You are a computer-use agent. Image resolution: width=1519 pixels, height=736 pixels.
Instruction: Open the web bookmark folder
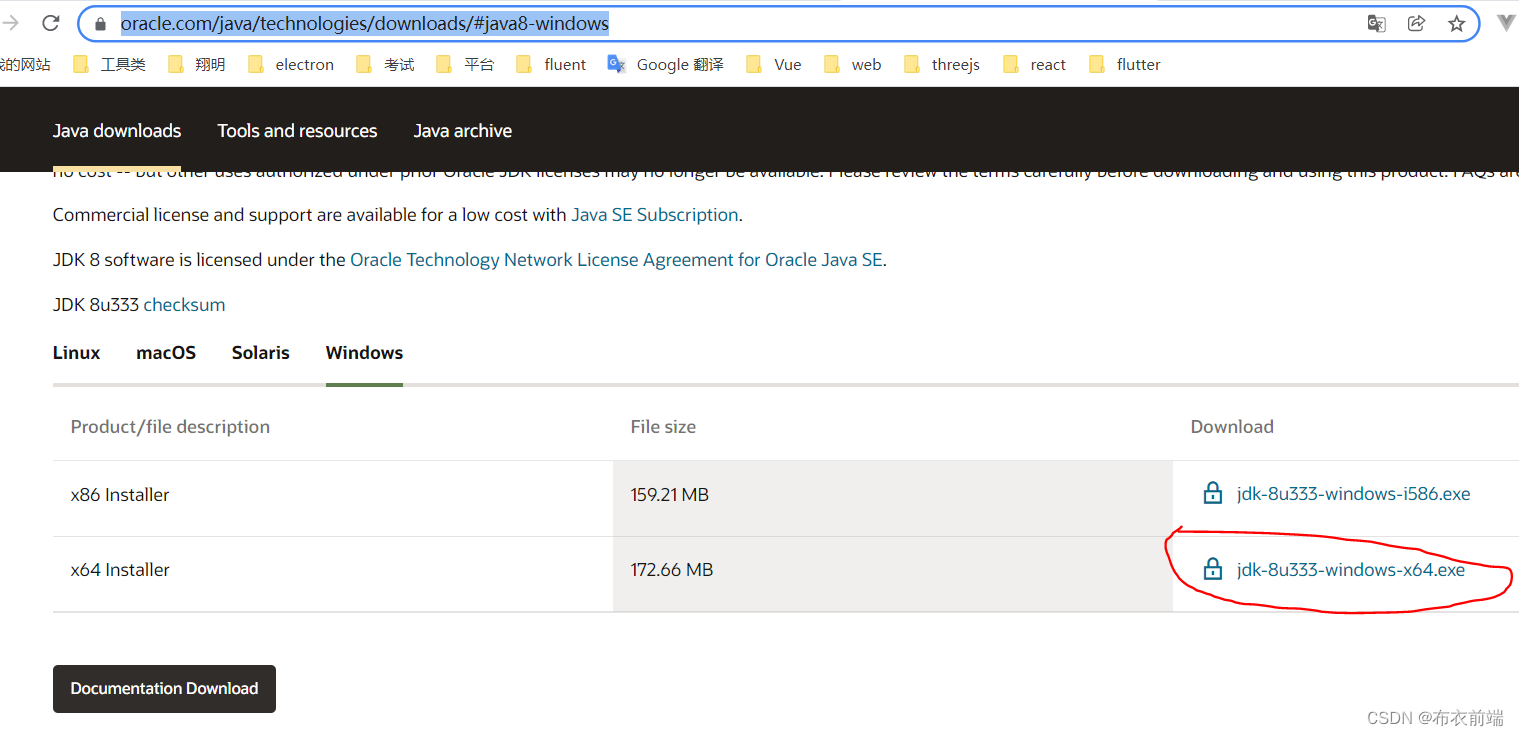click(x=853, y=65)
